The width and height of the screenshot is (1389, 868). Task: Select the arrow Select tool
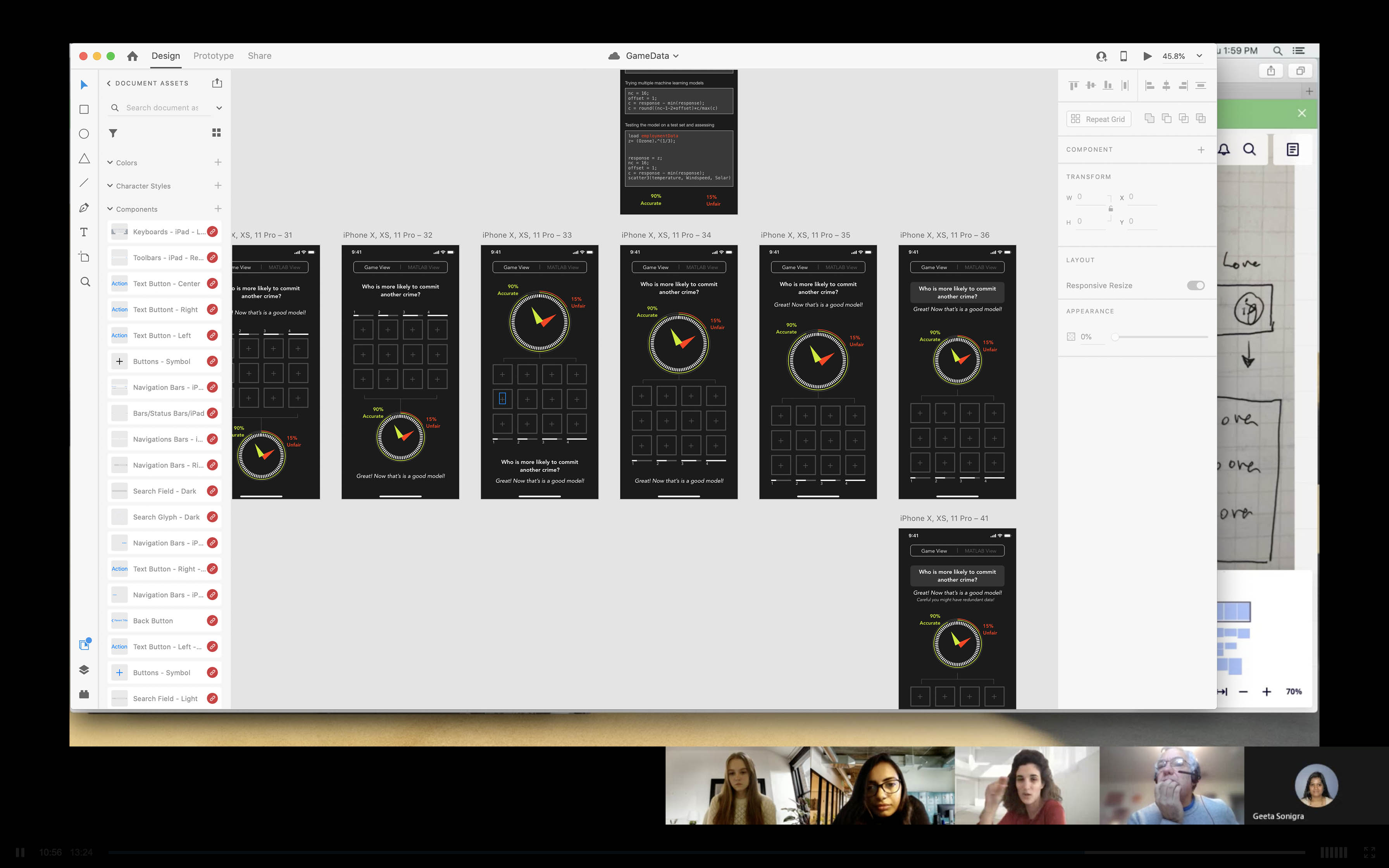point(84,85)
